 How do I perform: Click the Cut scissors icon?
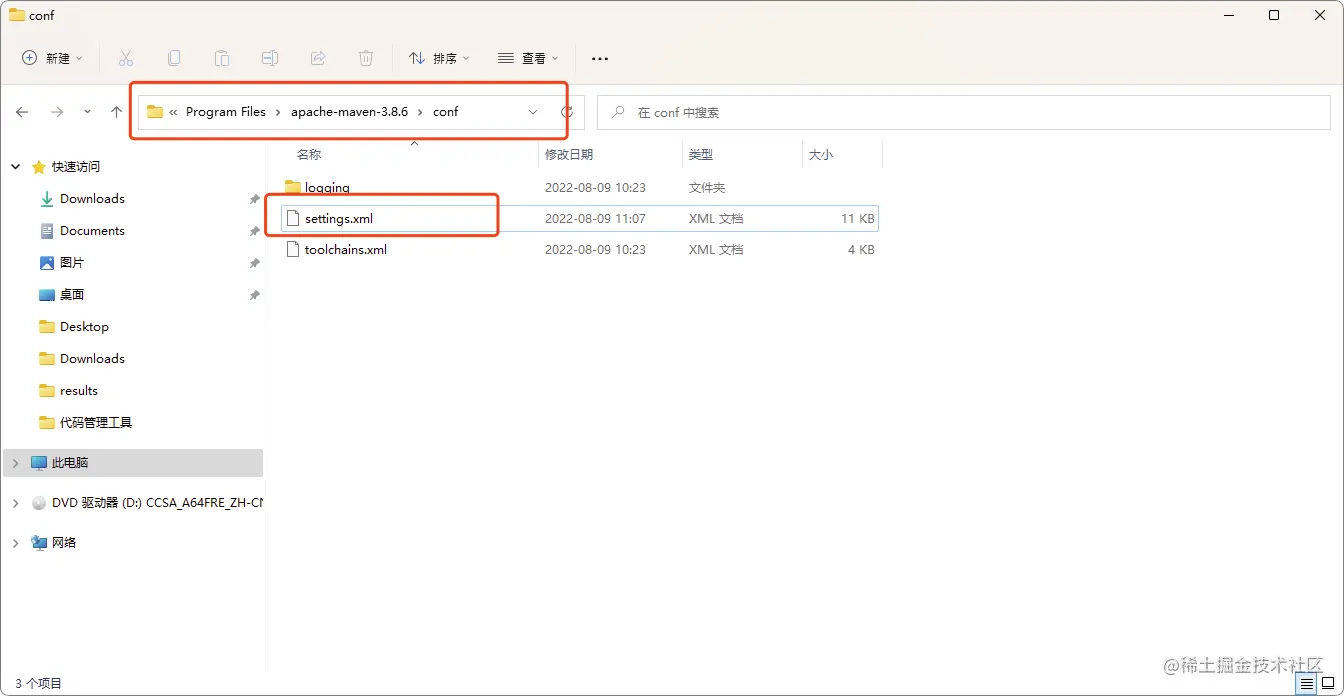[126, 58]
